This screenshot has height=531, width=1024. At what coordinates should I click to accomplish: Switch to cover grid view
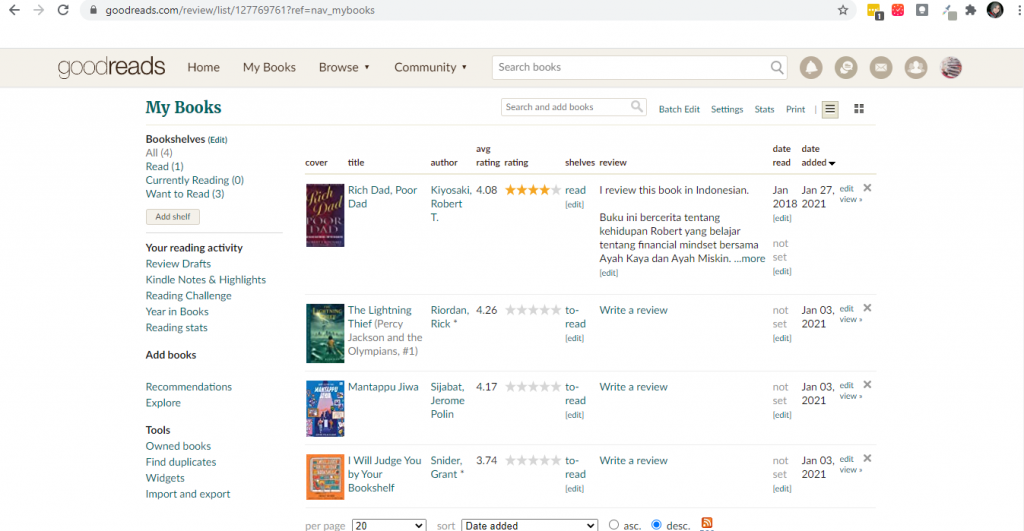click(x=859, y=109)
